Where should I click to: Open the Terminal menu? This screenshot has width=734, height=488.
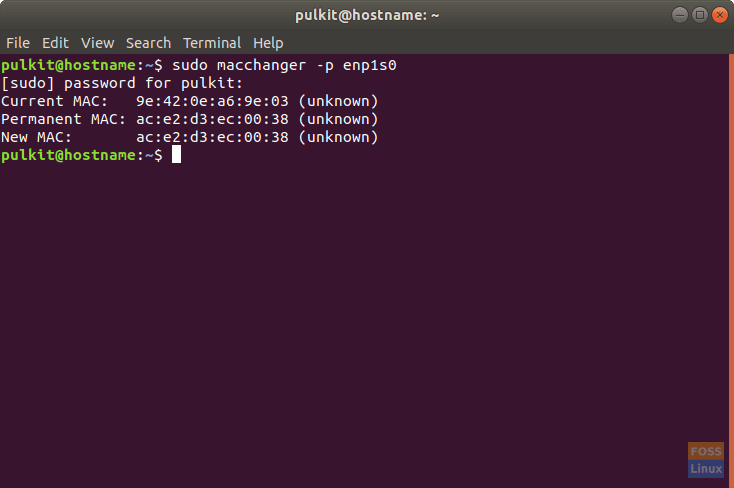[x=212, y=43]
